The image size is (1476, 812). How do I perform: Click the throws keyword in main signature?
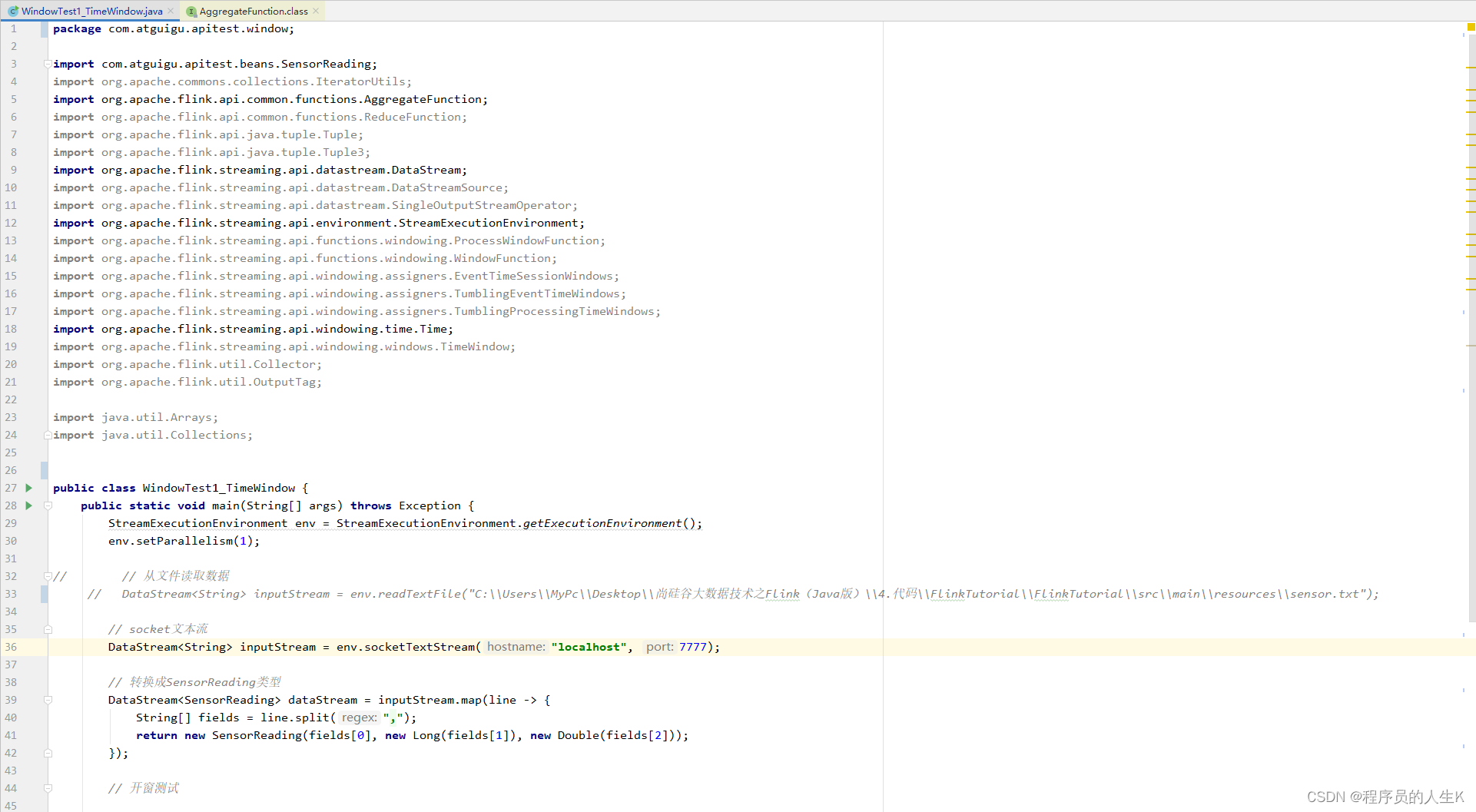tap(371, 505)
